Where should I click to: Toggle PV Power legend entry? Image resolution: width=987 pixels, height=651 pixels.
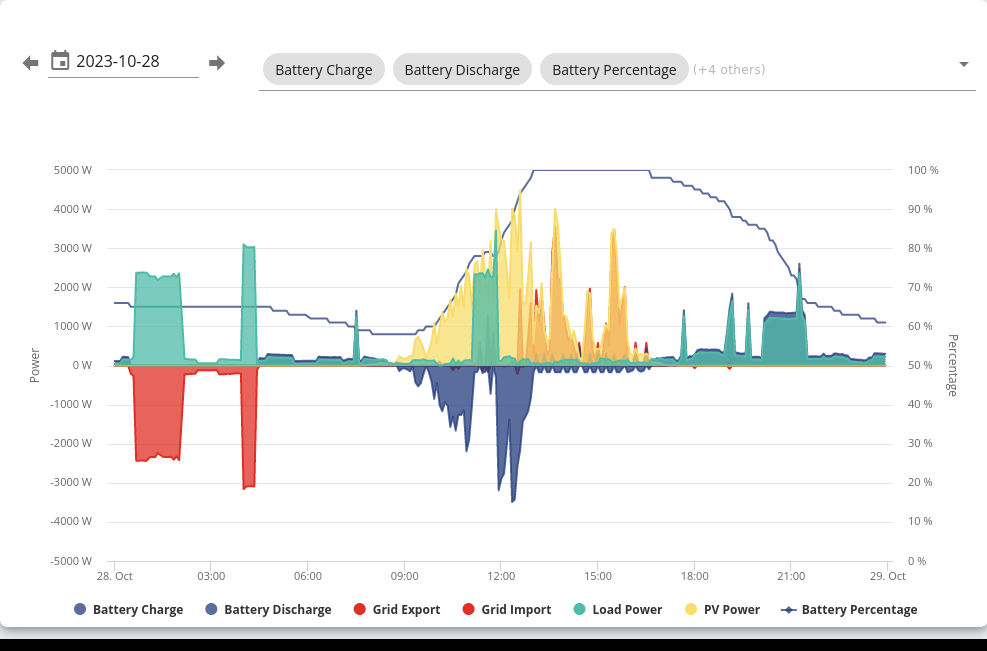pyautogui.click(x=723, y=609)
